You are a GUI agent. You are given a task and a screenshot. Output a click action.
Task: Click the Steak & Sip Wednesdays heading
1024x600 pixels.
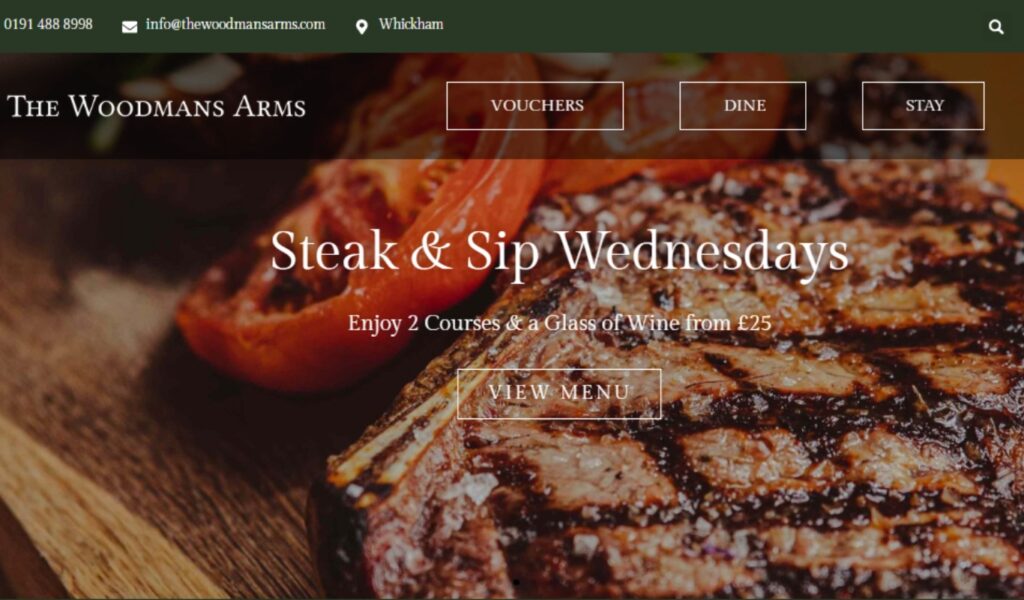click(x=559, y=251)
